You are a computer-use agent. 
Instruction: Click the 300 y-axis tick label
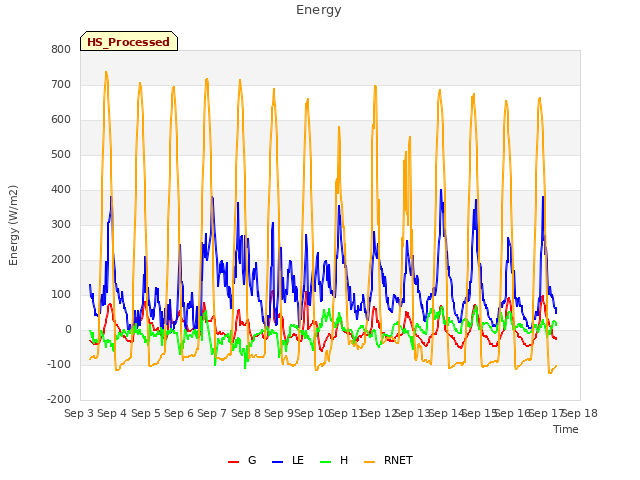click(61, 224)
